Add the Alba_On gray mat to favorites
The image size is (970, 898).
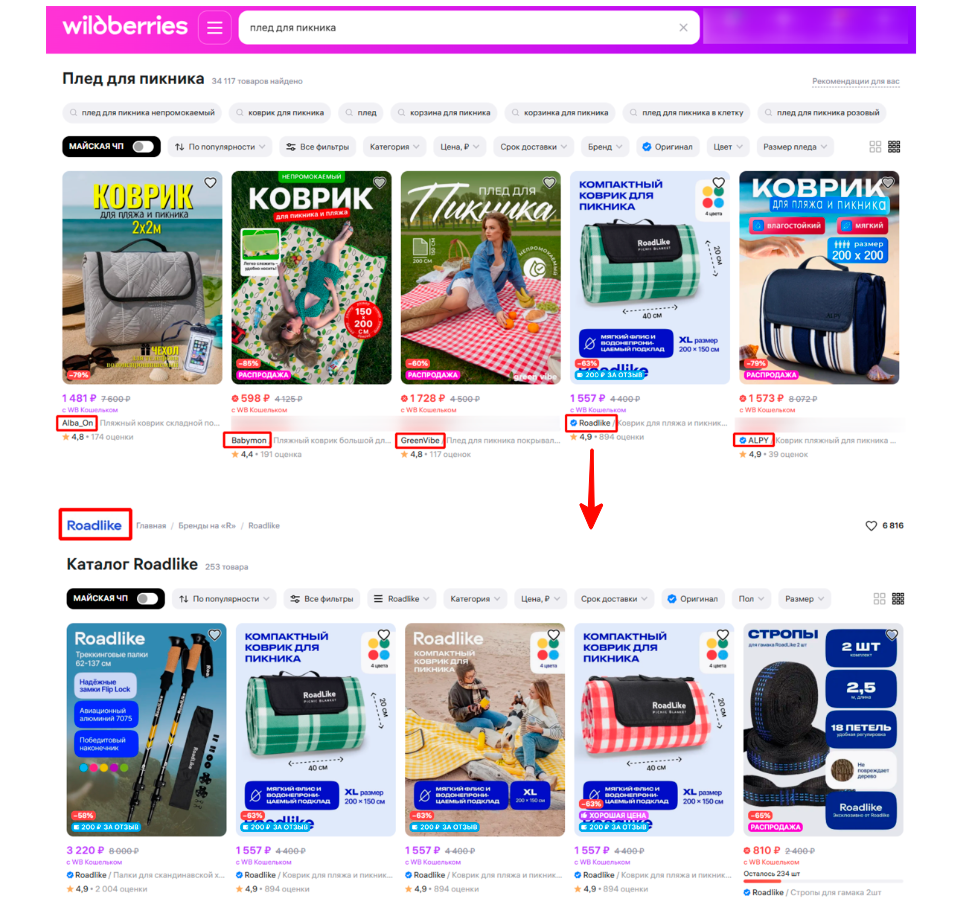click(x=210, y=183)
